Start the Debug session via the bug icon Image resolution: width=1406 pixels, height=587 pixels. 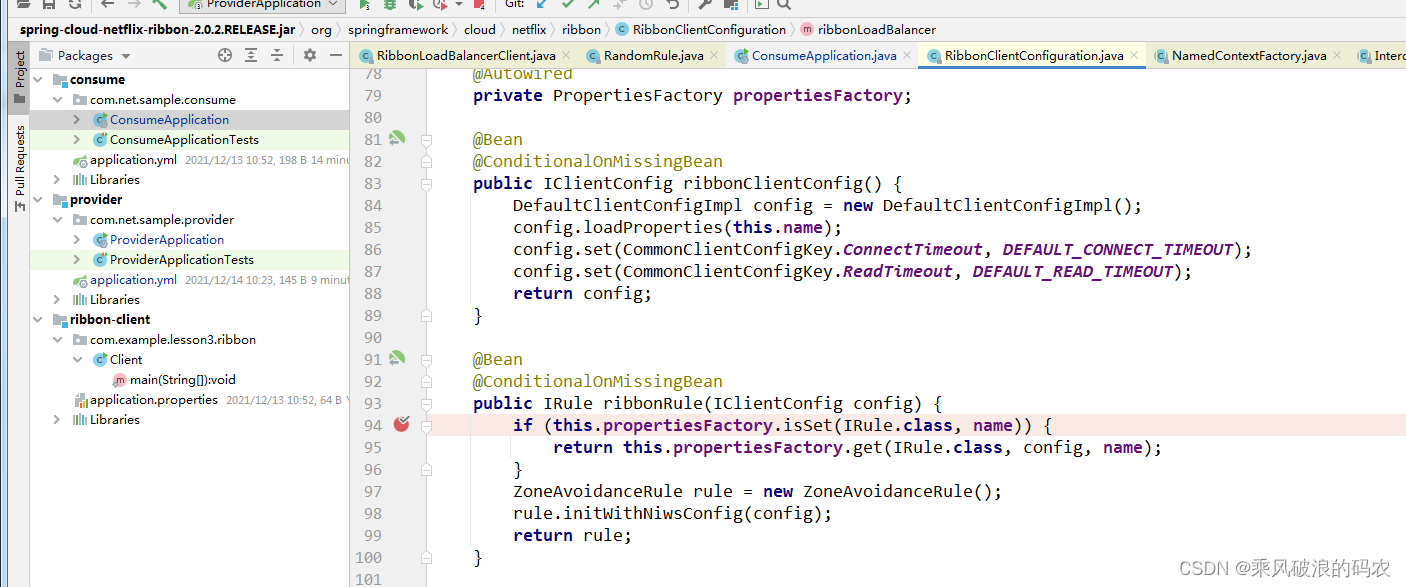coord(388,5)
